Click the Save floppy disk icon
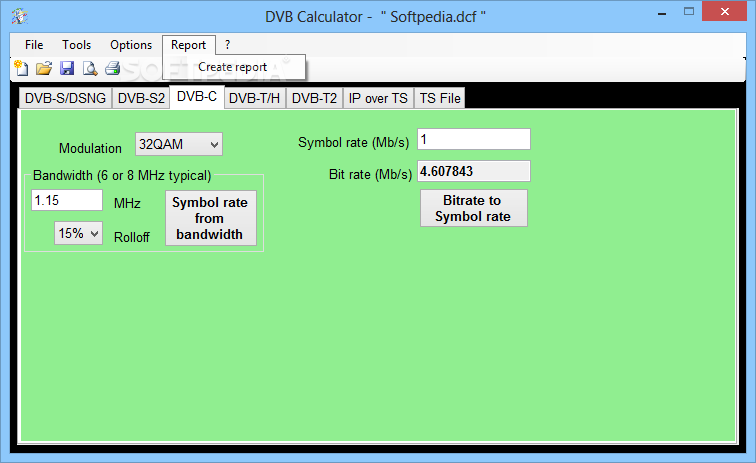Screen dimensions: 756x463 (67, 68)
